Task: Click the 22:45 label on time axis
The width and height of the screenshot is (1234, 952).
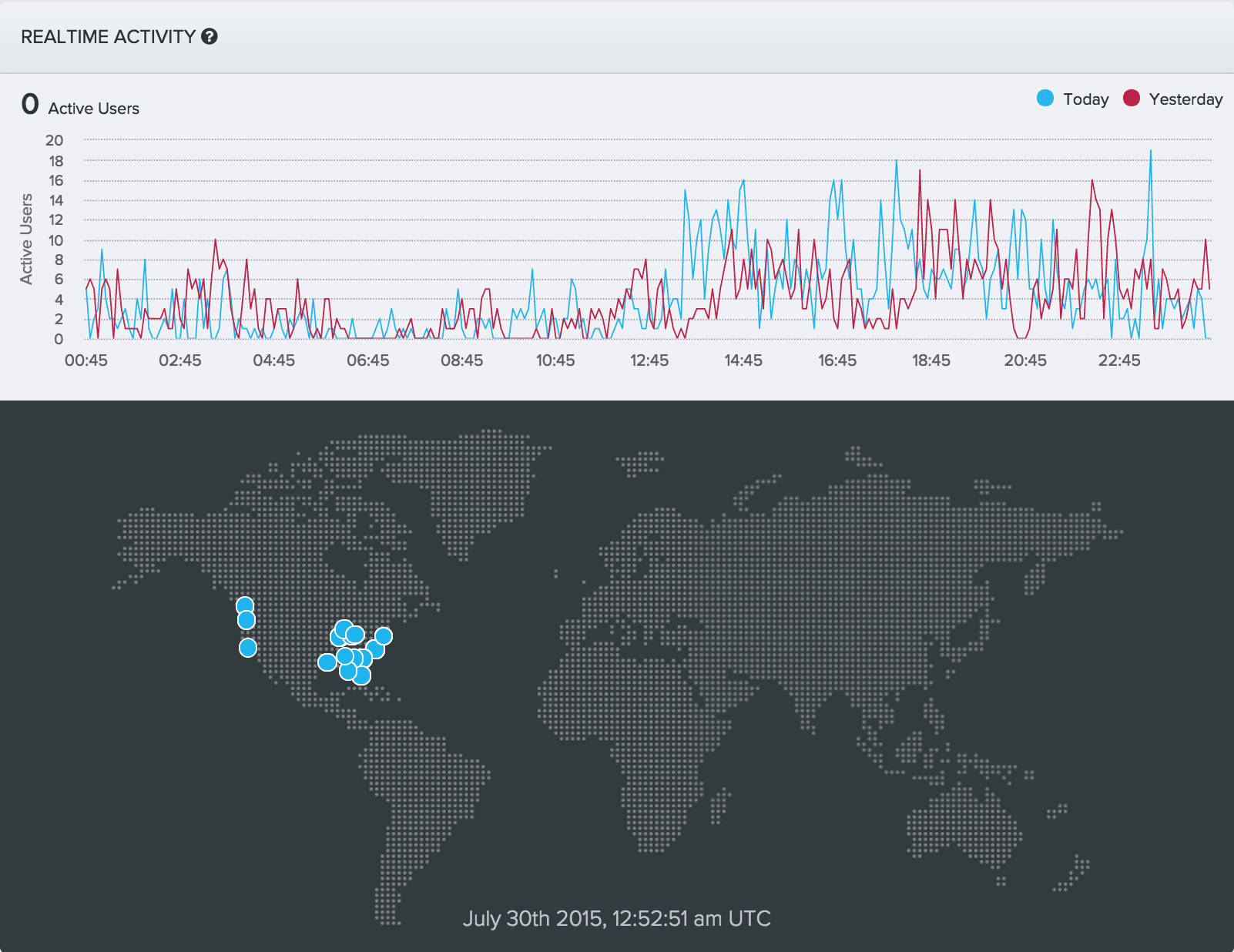Action: pos(1118,360)
